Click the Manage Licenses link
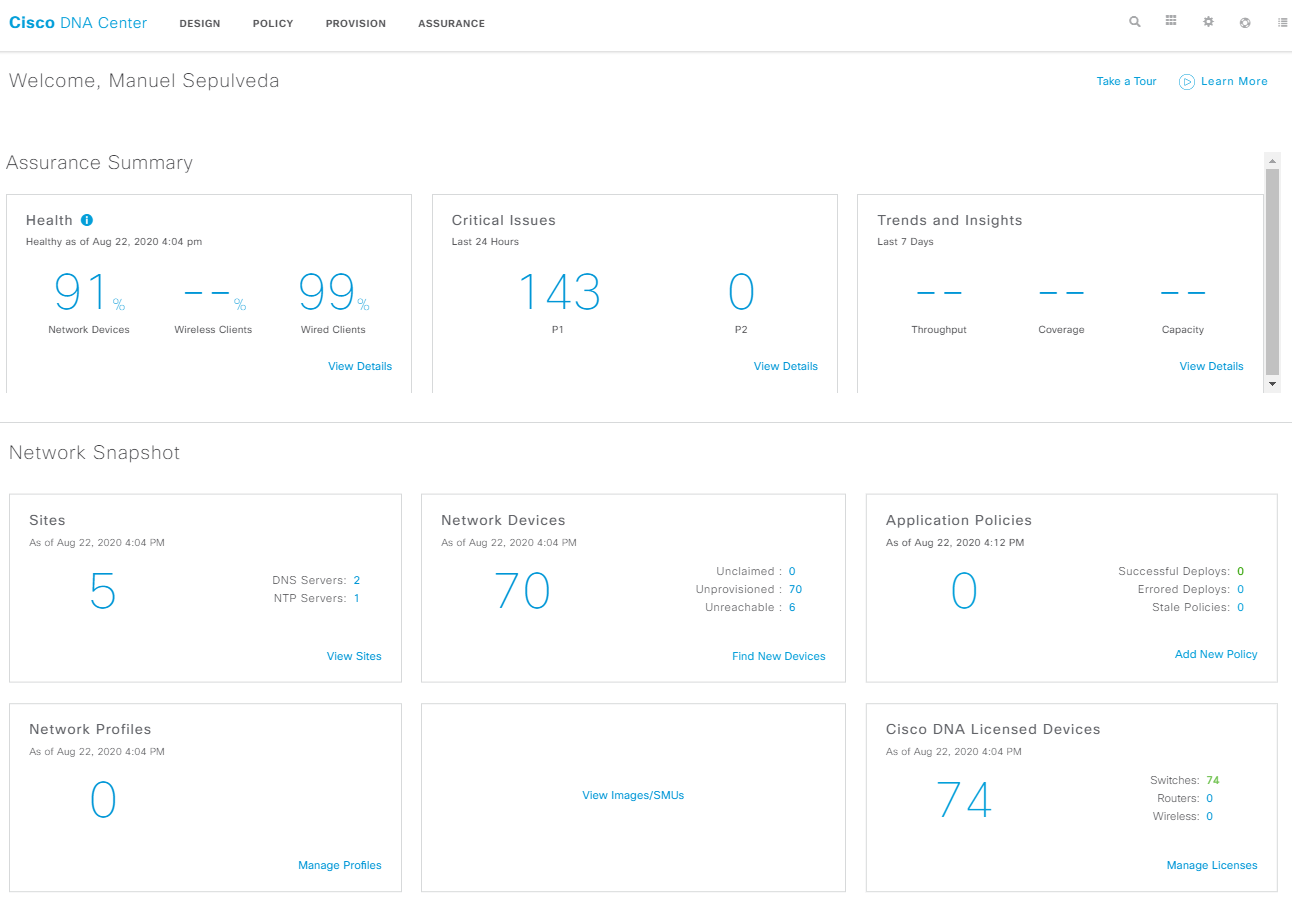 1212,866
